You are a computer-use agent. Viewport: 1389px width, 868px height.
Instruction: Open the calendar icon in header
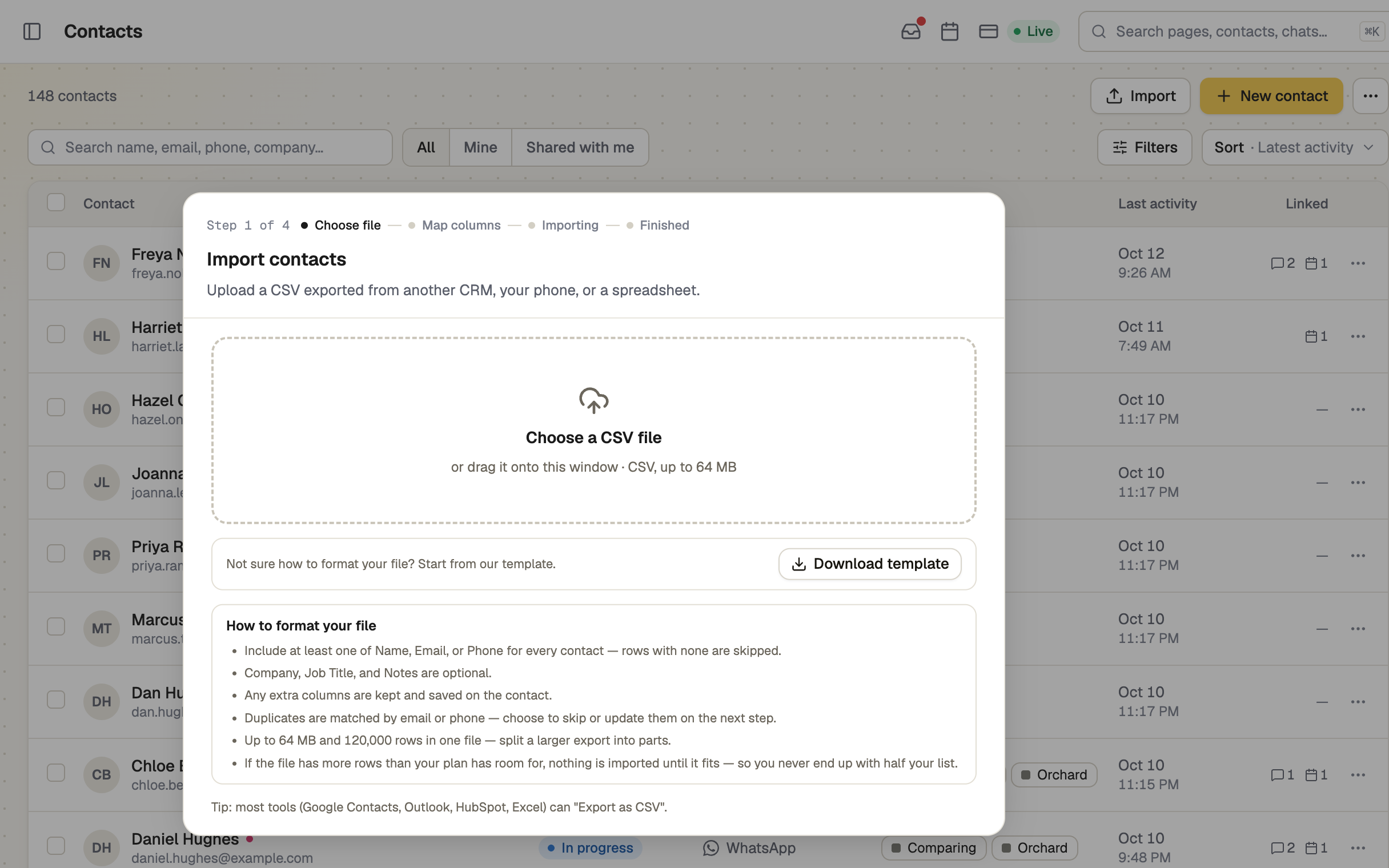tap(949, 31)
